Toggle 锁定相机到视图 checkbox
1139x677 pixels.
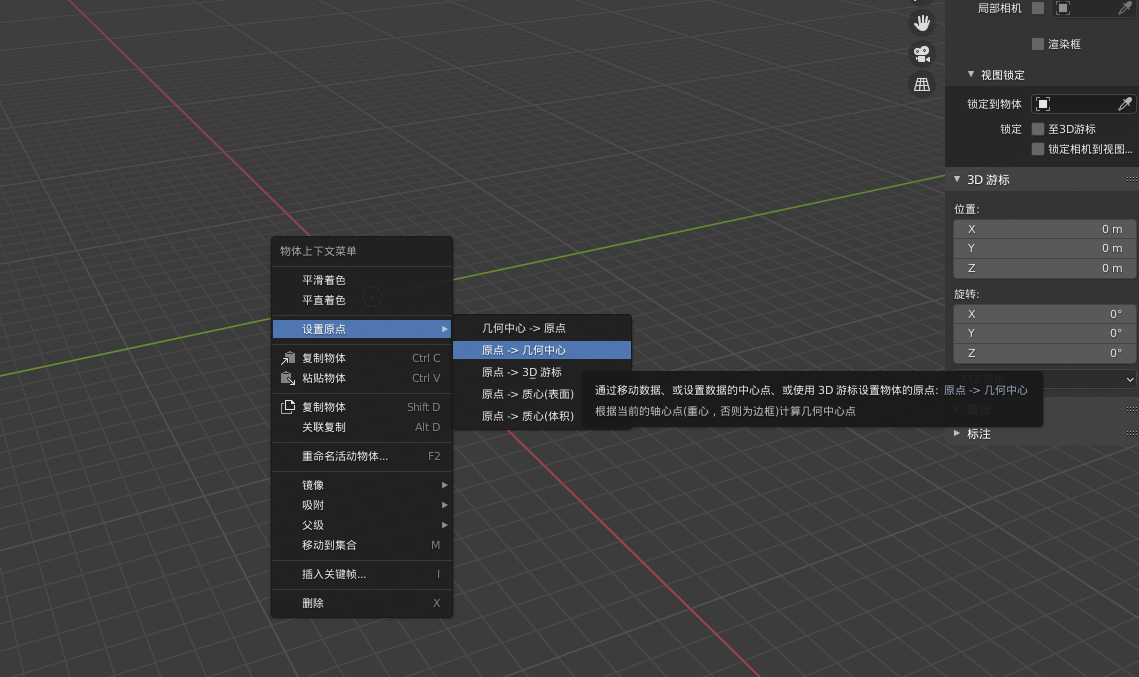tap(1038, 149)
